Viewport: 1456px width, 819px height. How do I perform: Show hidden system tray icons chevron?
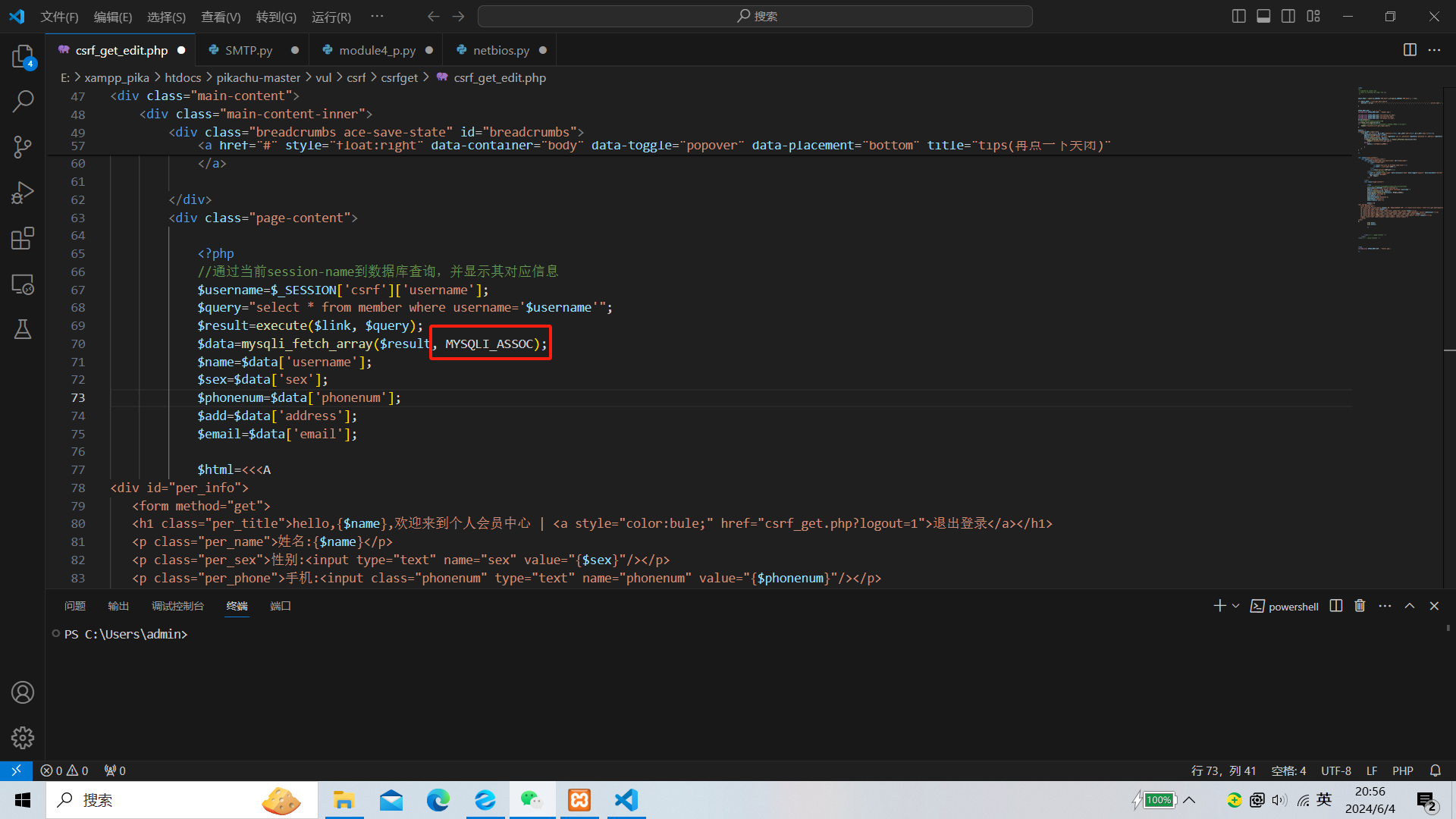[1189, 800]
